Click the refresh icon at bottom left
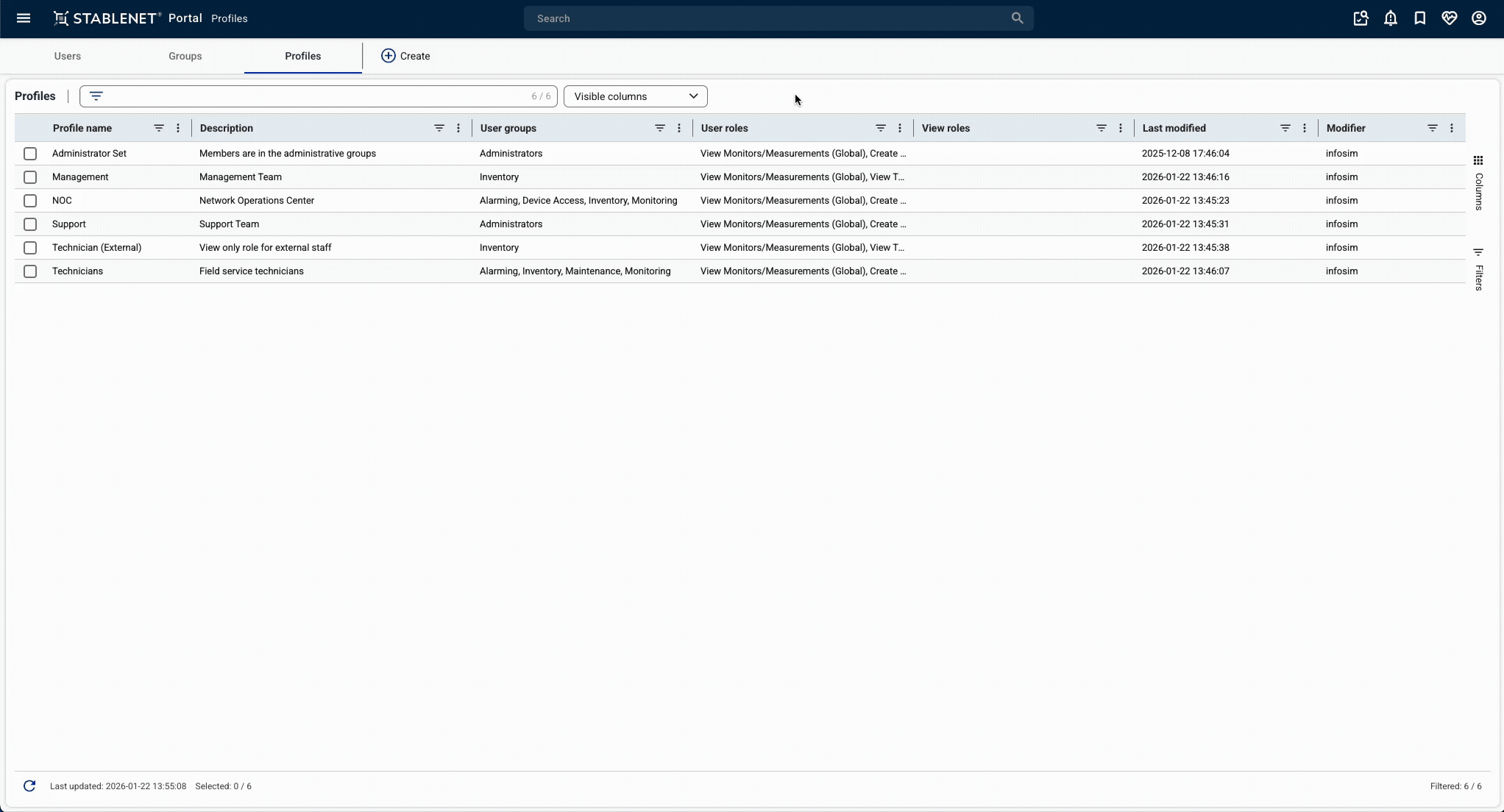 tap(29, 786)
